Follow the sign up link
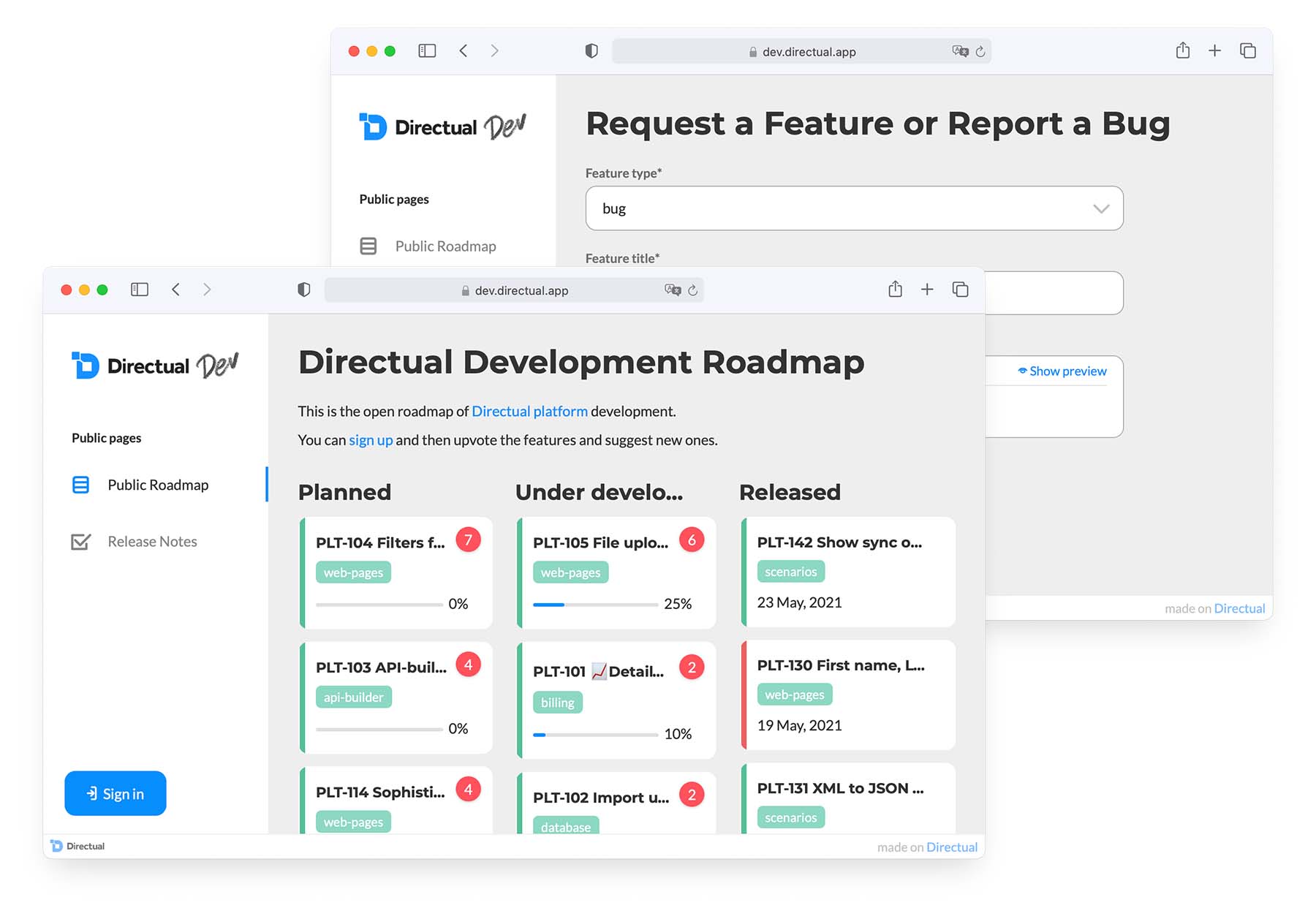The image size is (1316, 919). tap(371, 440)
